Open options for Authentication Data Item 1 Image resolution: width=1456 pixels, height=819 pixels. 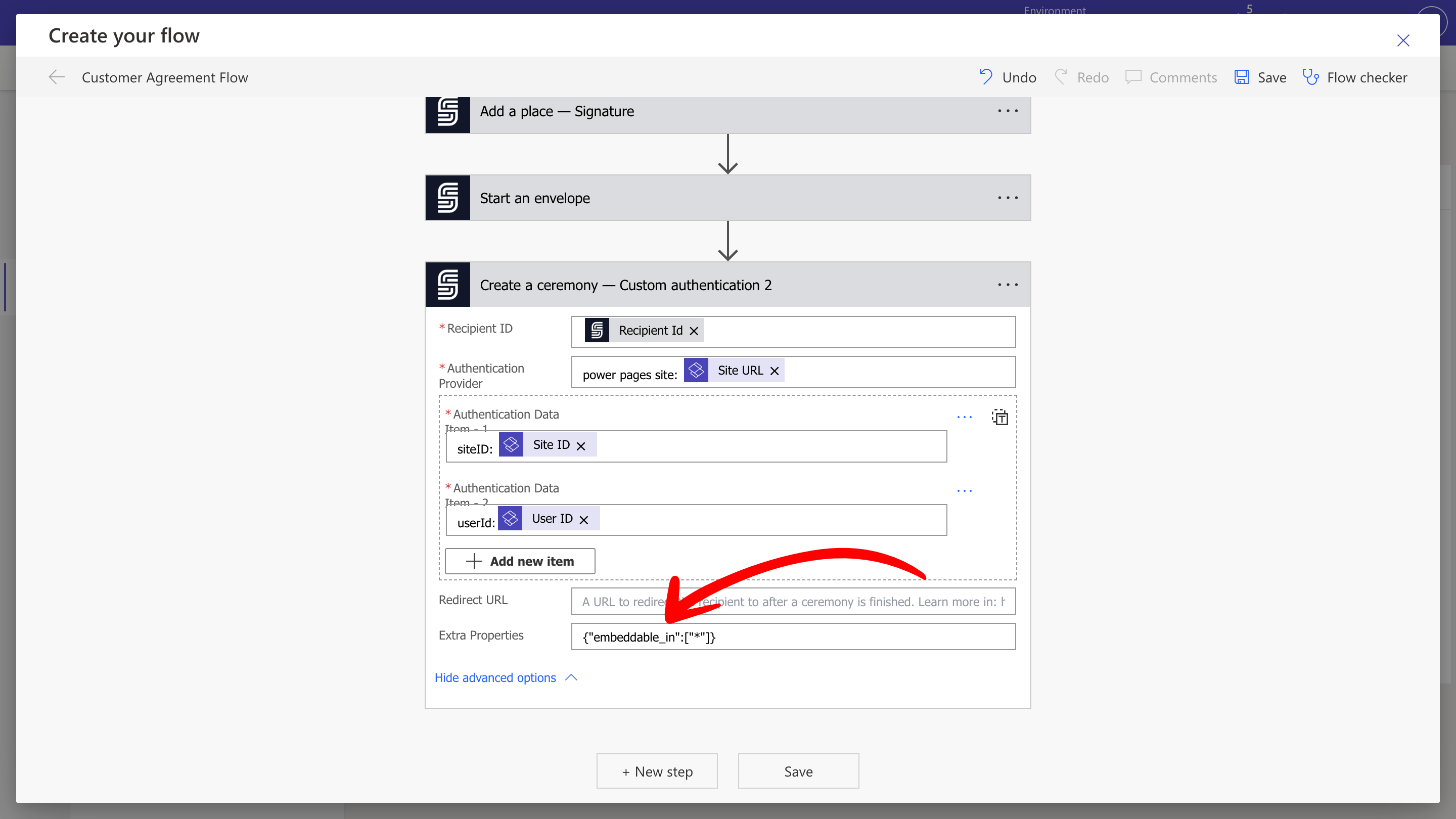click(964, 417)
